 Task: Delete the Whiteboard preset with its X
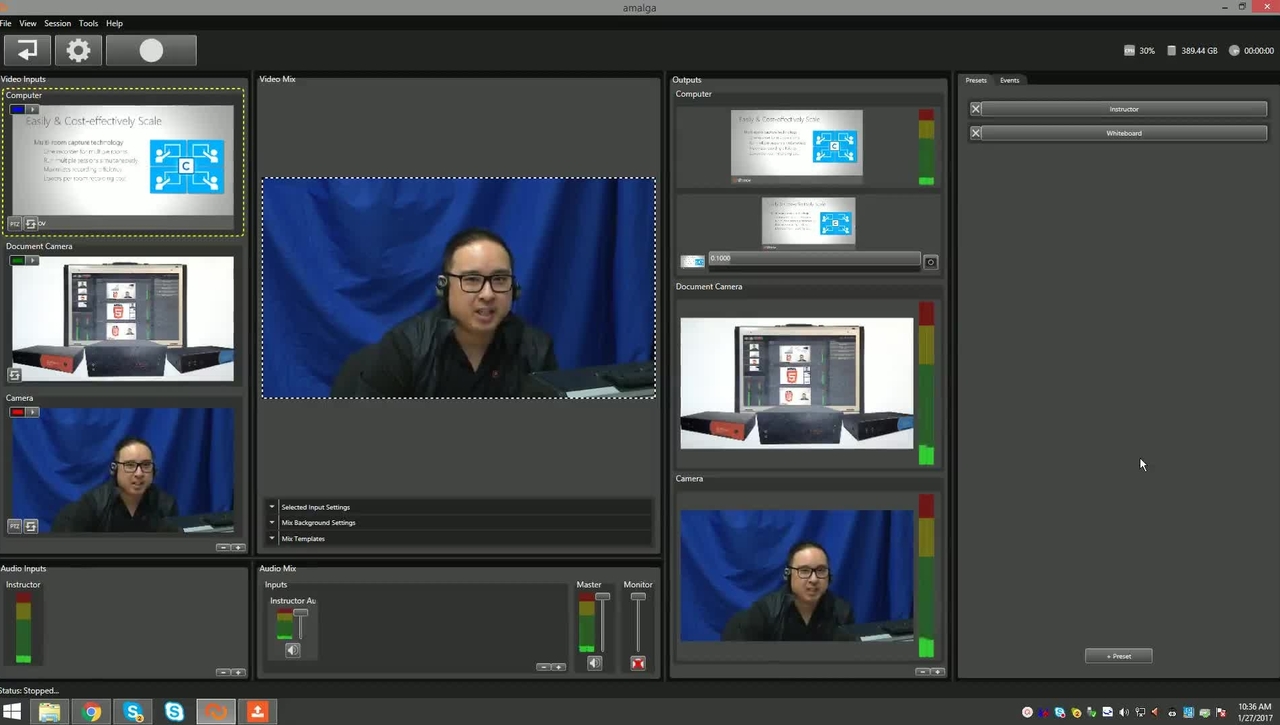coord(976,133)
